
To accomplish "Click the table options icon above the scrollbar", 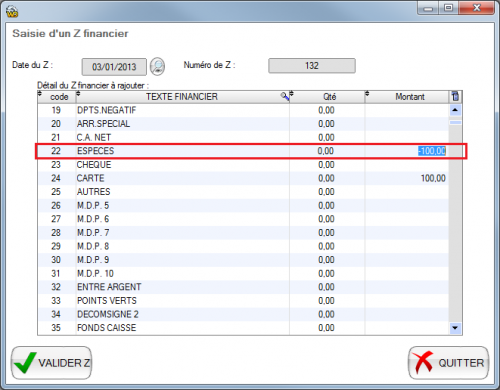I will tap(455, 97).
